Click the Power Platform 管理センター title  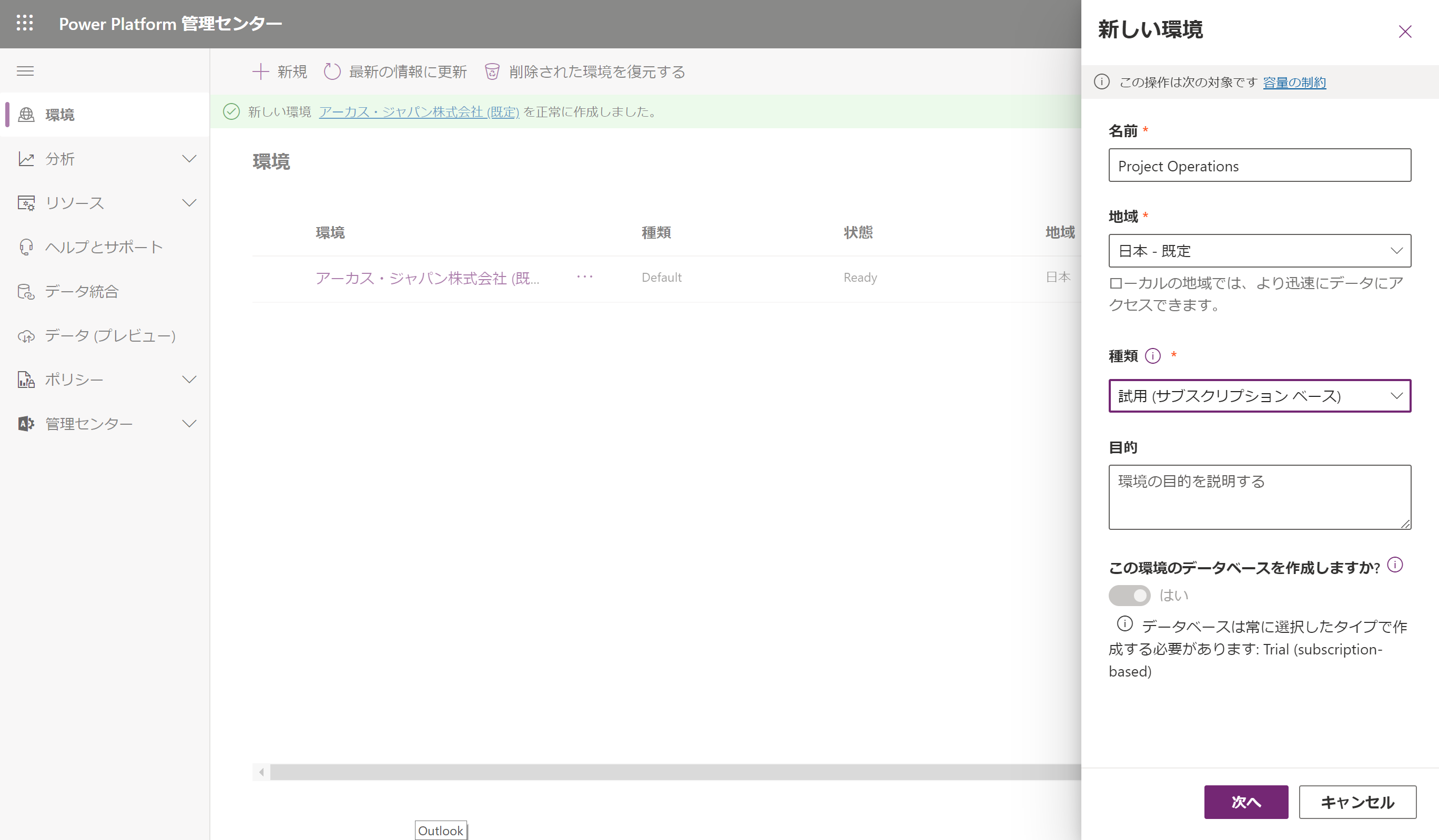pyautogui.click(x=170, y=24)
